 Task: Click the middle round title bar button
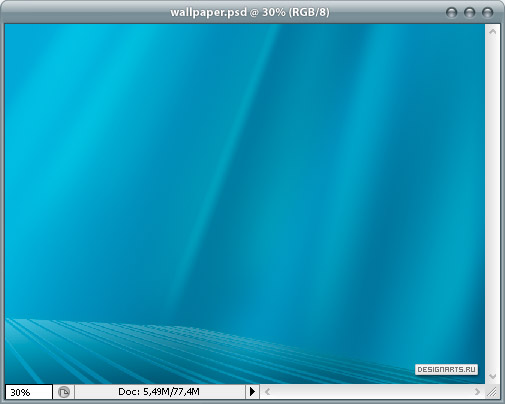469,13
